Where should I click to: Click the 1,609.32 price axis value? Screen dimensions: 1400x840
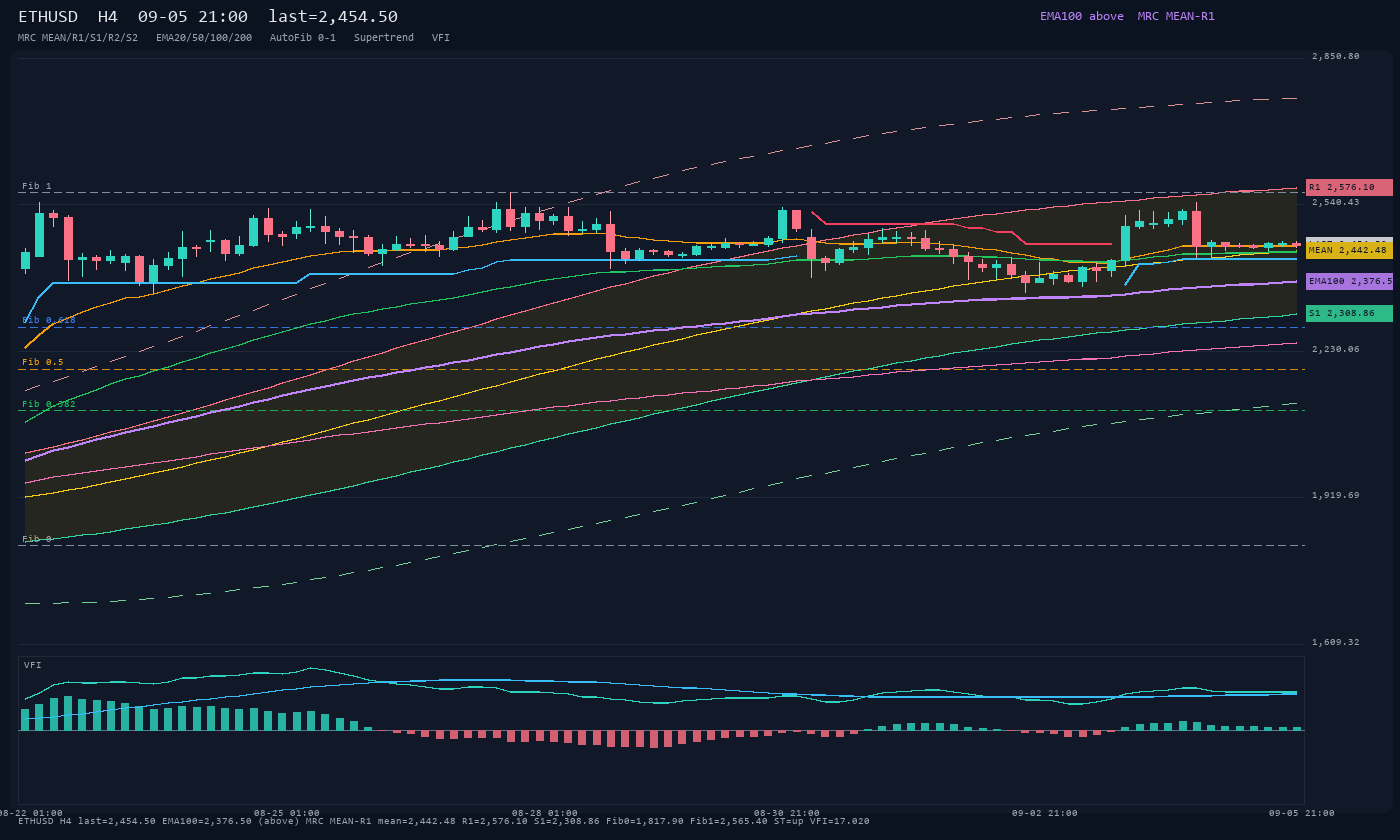point(1336,642)
